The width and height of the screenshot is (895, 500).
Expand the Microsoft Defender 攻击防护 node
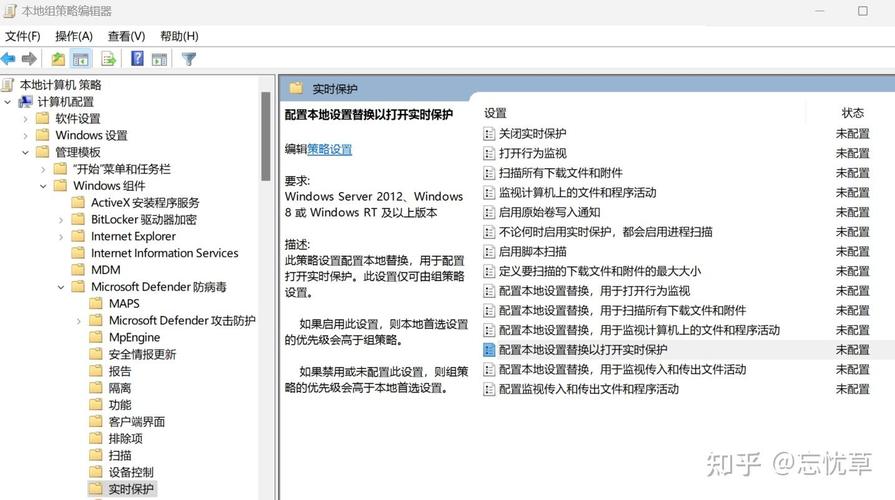pyautogui.click(x=79, y=321)
